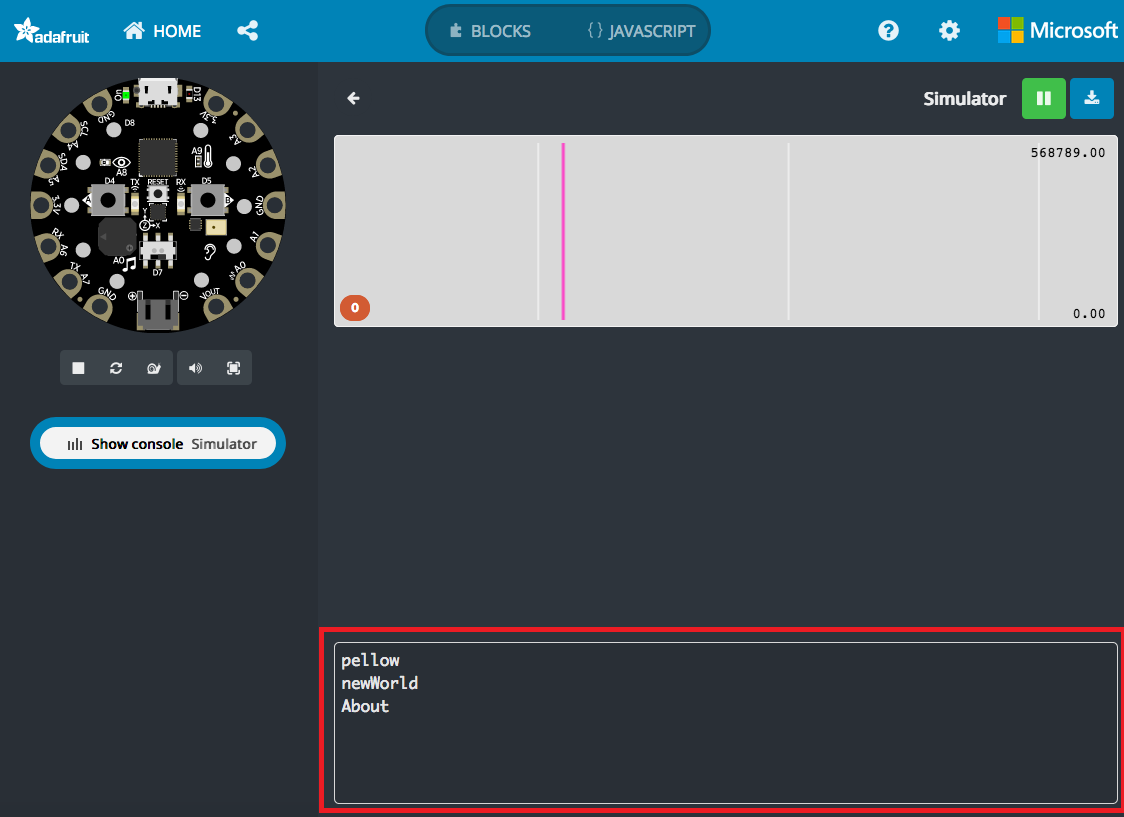The height and width of the screenshot is (817, 1124).
Task: Pause data logging with the green pause button
Action: [x=1043, y=98]
